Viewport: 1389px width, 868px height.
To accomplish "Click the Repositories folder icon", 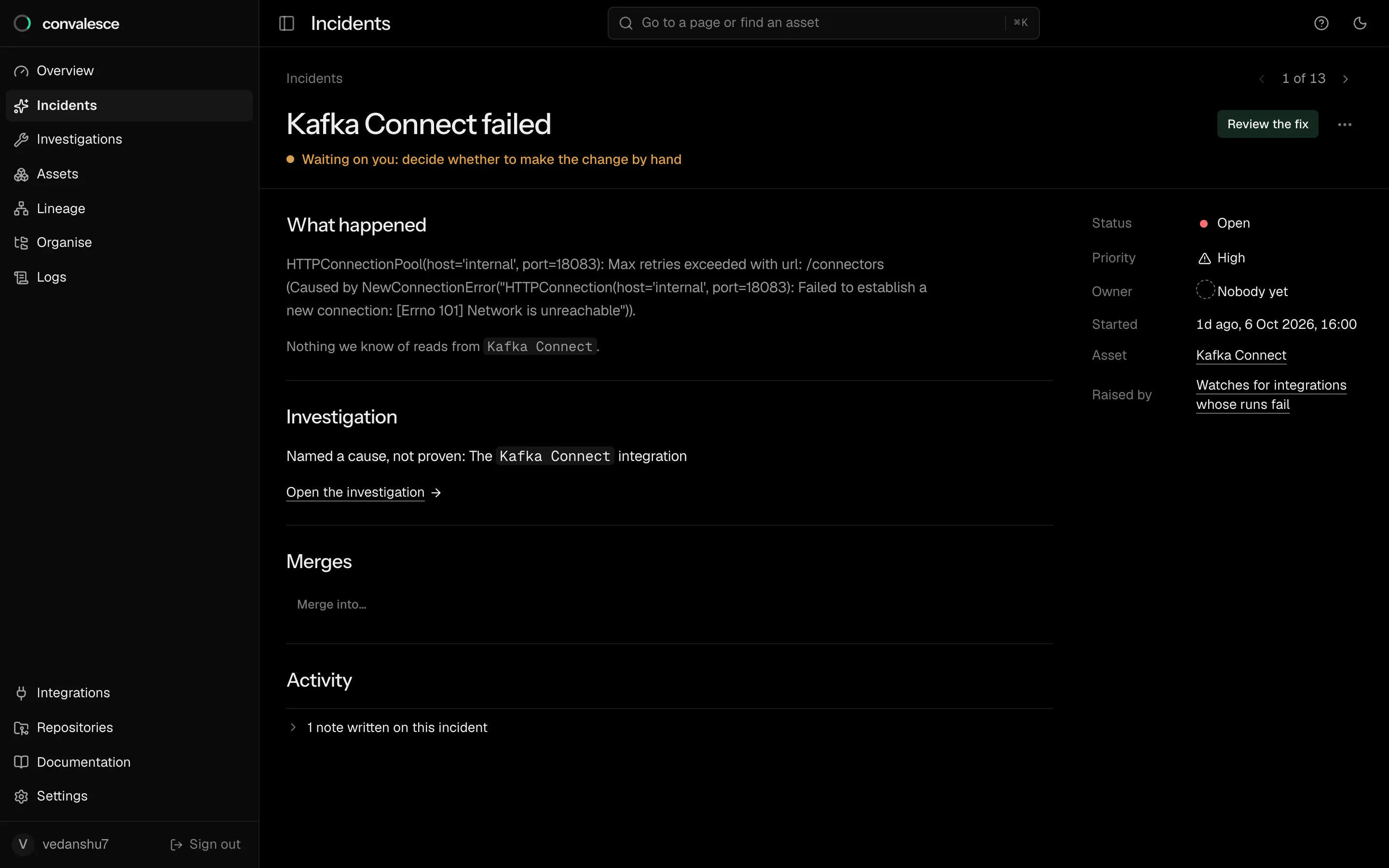I will click(x=21, y=728).
